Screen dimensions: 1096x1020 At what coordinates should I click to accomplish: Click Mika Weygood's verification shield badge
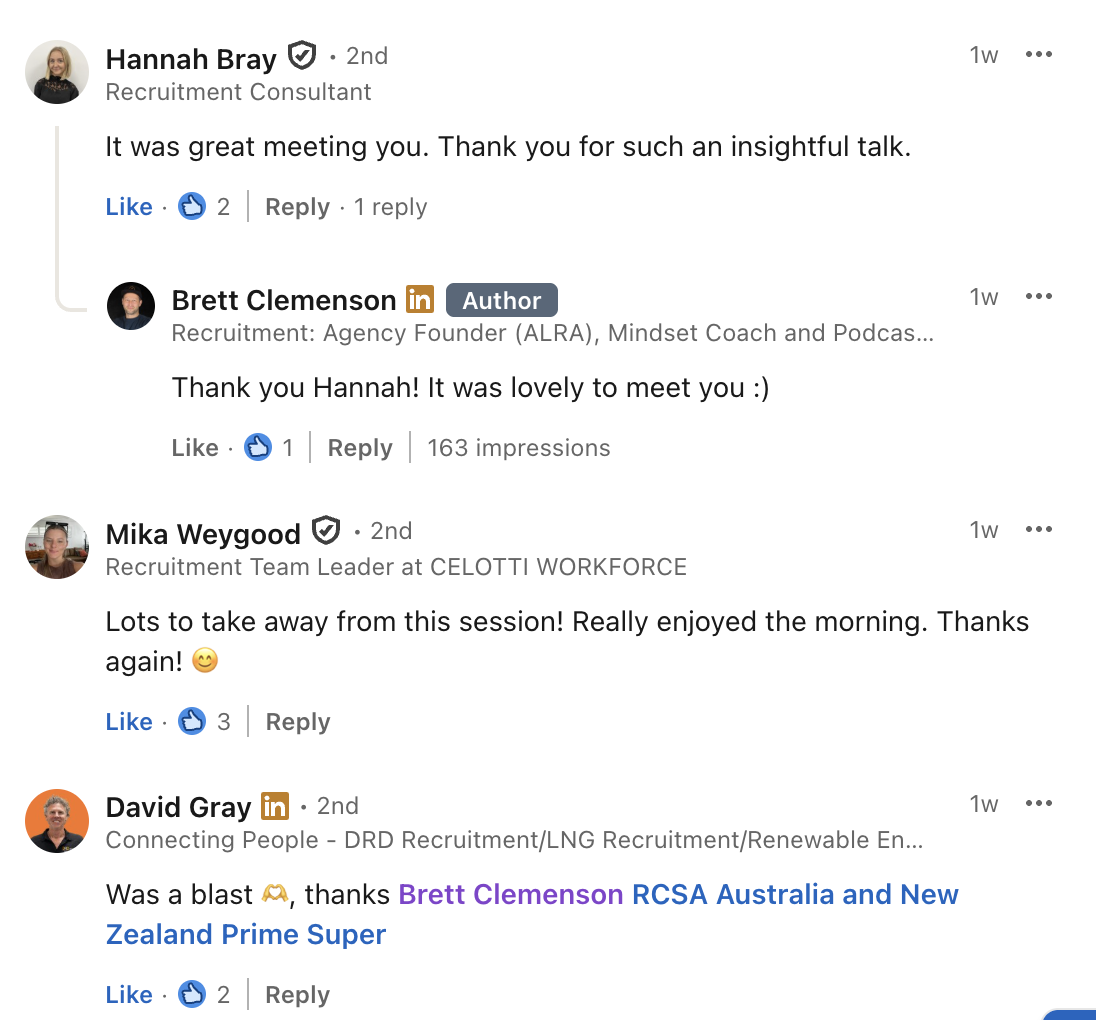(326, 531)
